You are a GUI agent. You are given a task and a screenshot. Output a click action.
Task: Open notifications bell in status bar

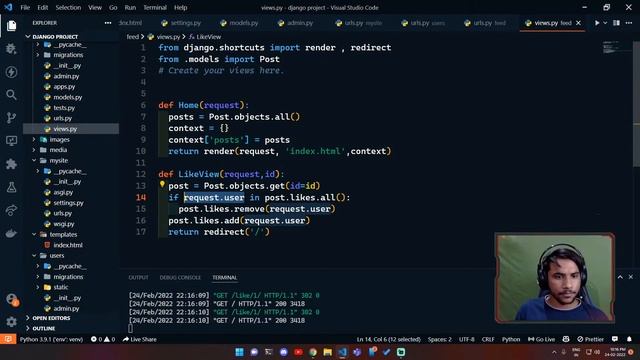629,339
